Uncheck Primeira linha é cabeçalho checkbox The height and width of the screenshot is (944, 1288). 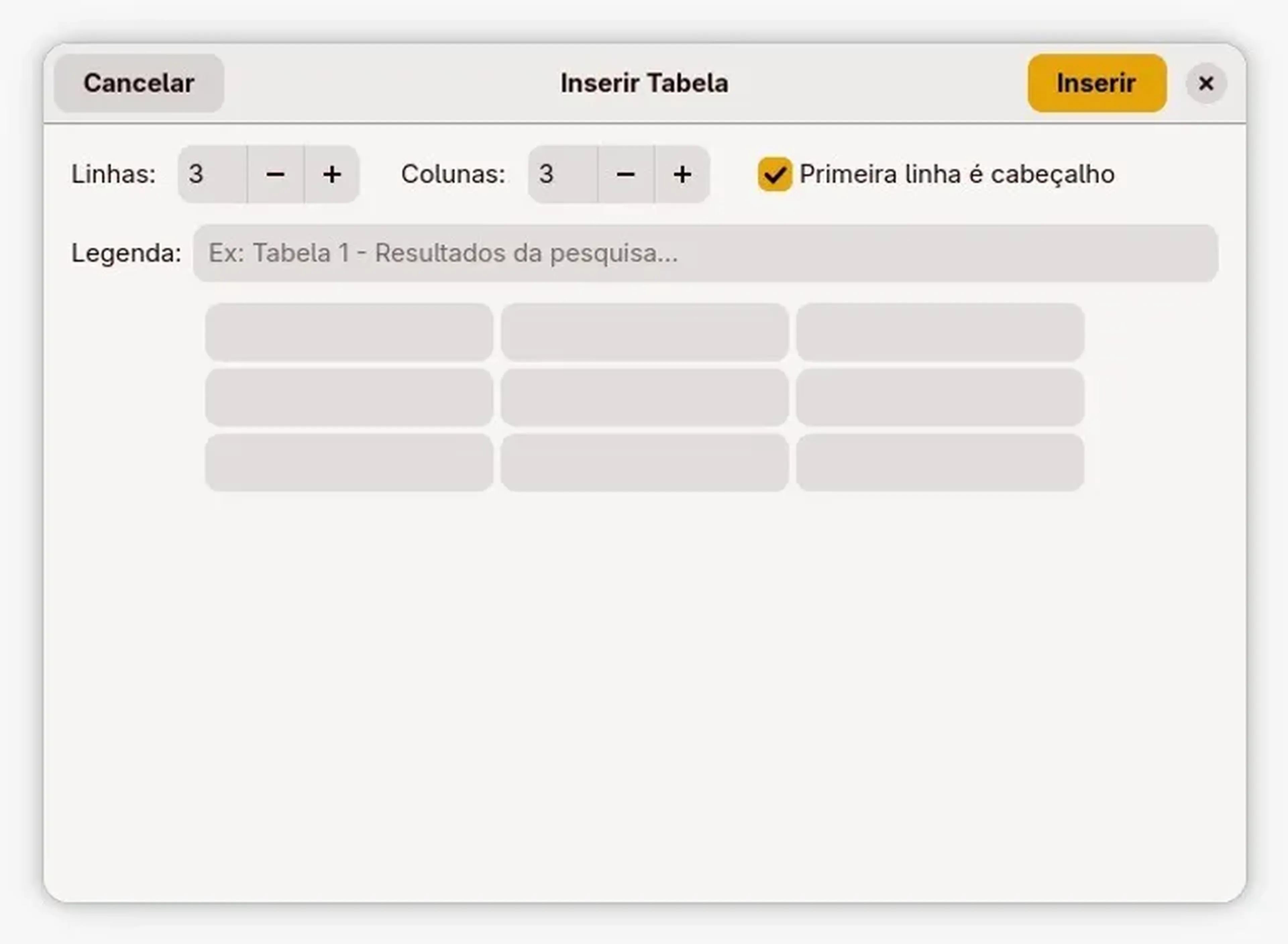pos(775,174)
